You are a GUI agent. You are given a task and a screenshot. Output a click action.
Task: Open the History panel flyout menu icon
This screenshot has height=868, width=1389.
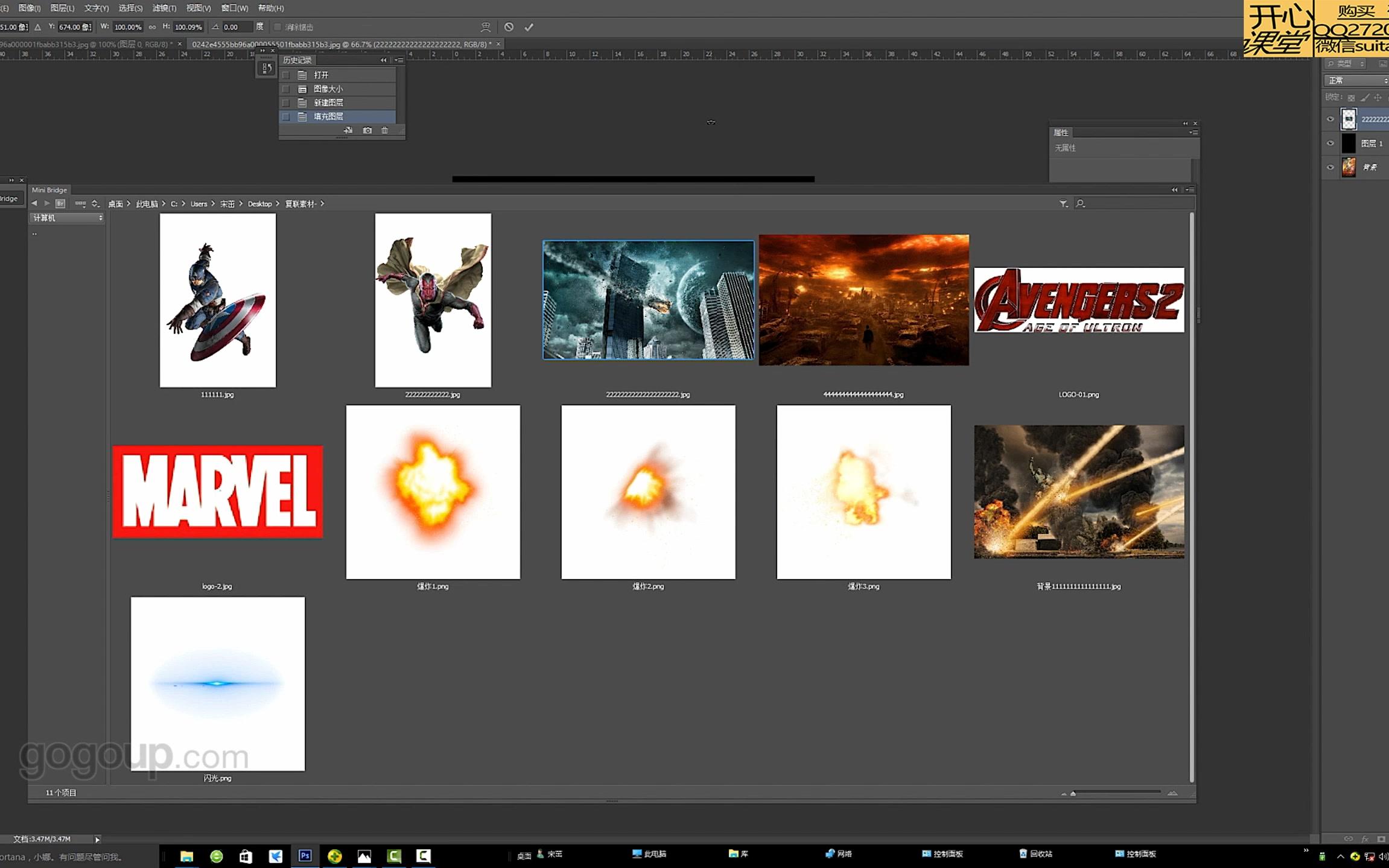tap(399, 60)
